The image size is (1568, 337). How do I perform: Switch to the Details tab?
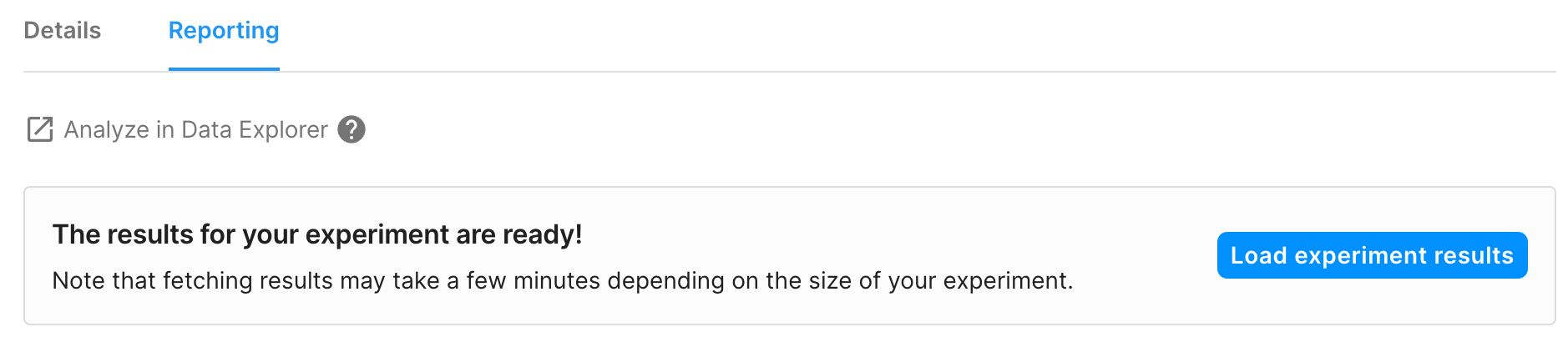tap(63, 31)
